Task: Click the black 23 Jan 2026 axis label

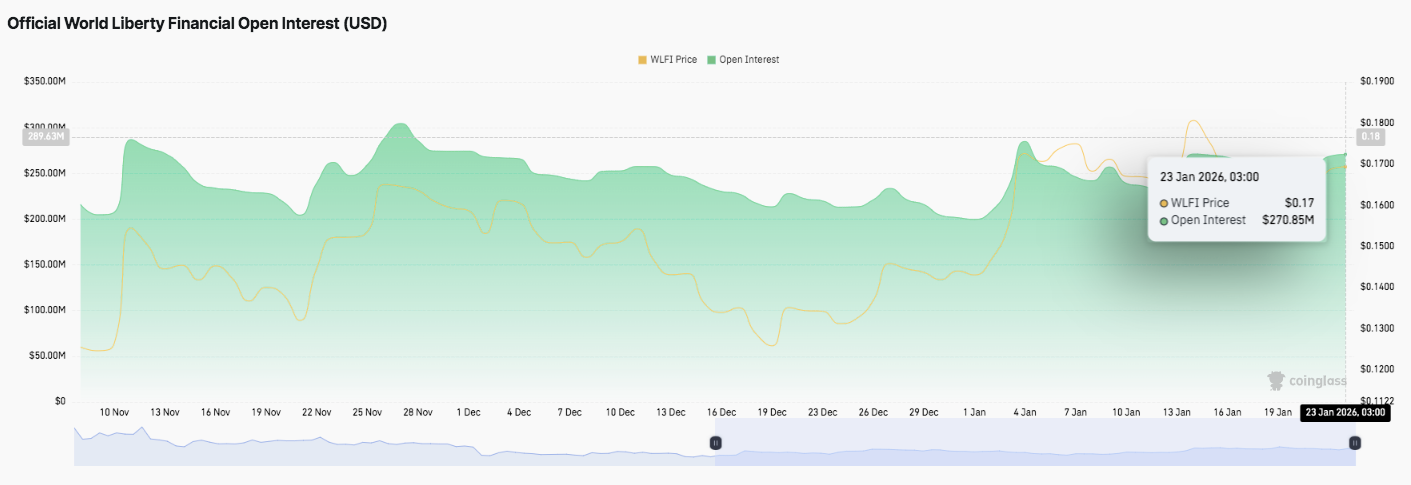Action: pyautogui.click(x=1345, y=412)
